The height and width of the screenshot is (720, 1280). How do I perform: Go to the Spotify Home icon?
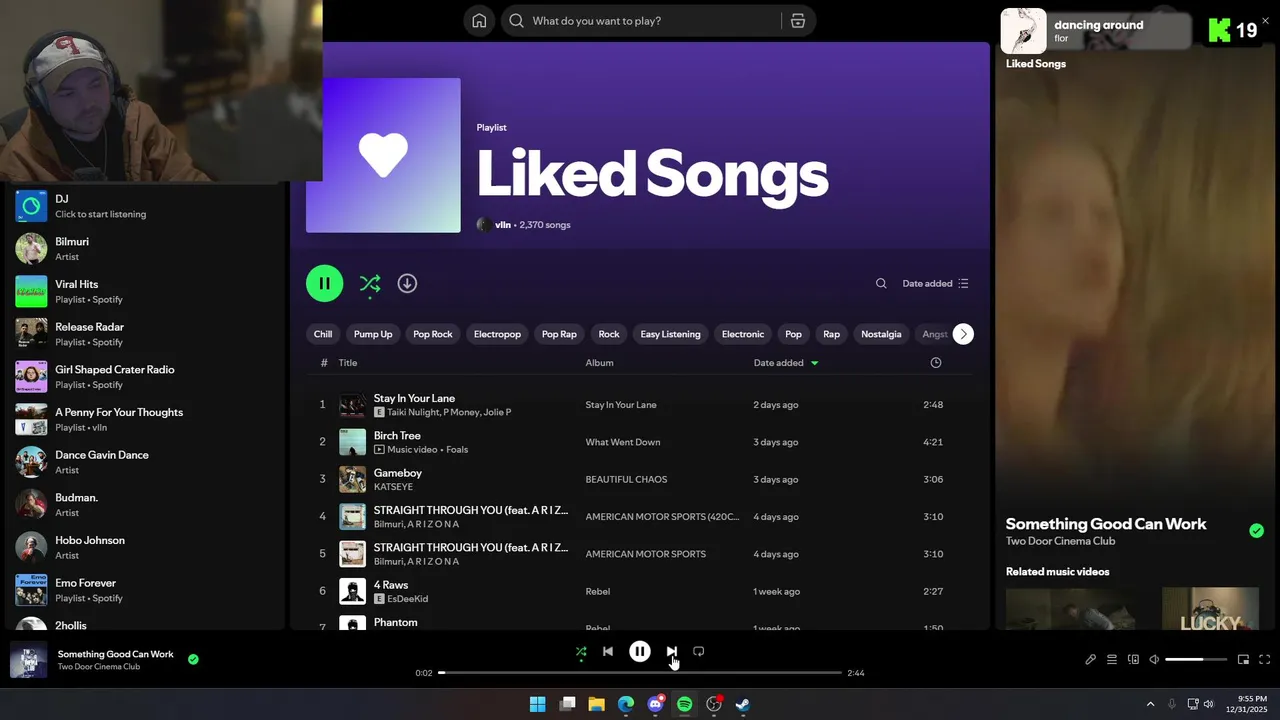click(x=479, y=21)
